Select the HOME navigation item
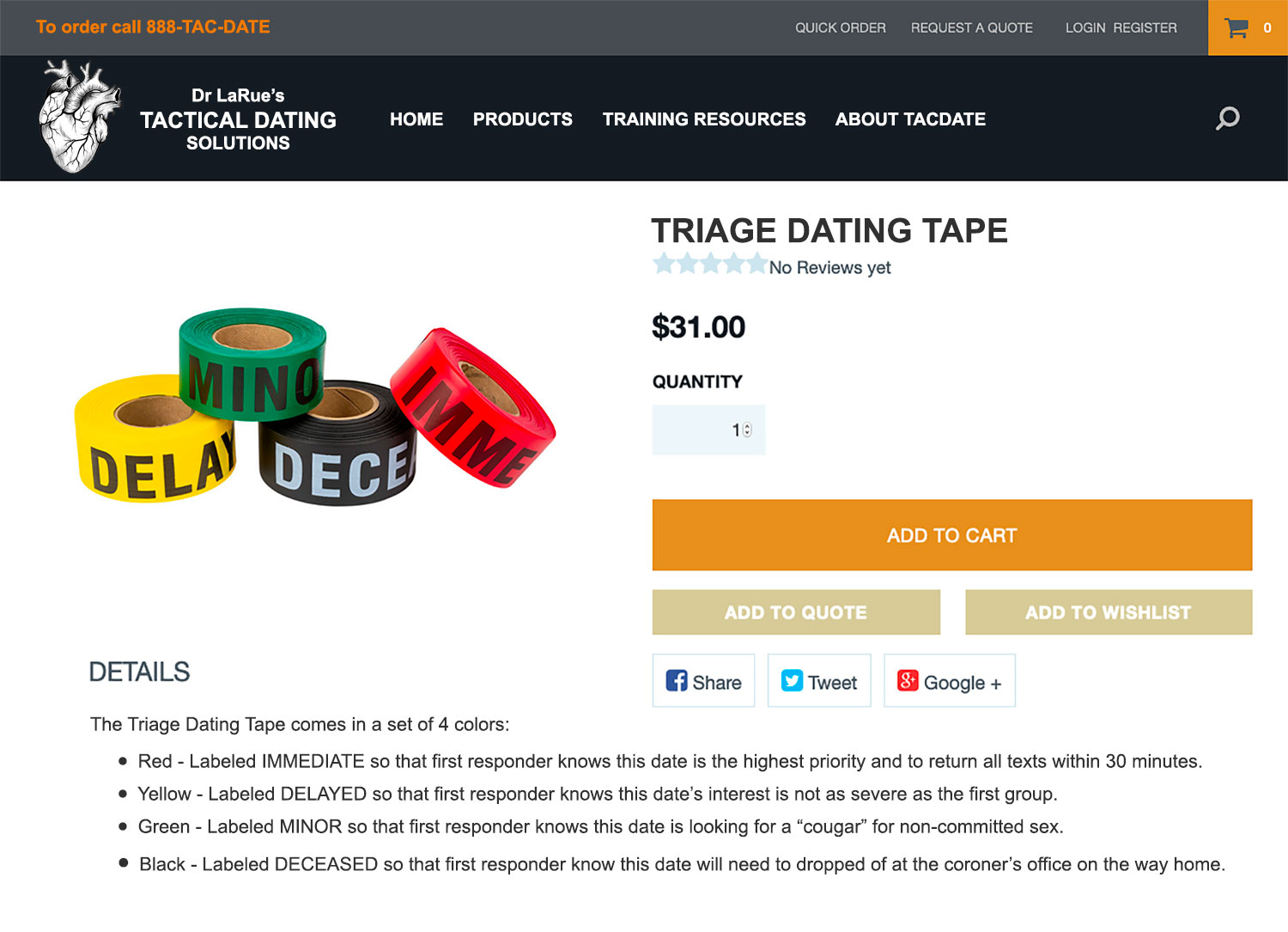Screen dimensions: 1288x932 [416, 119]
